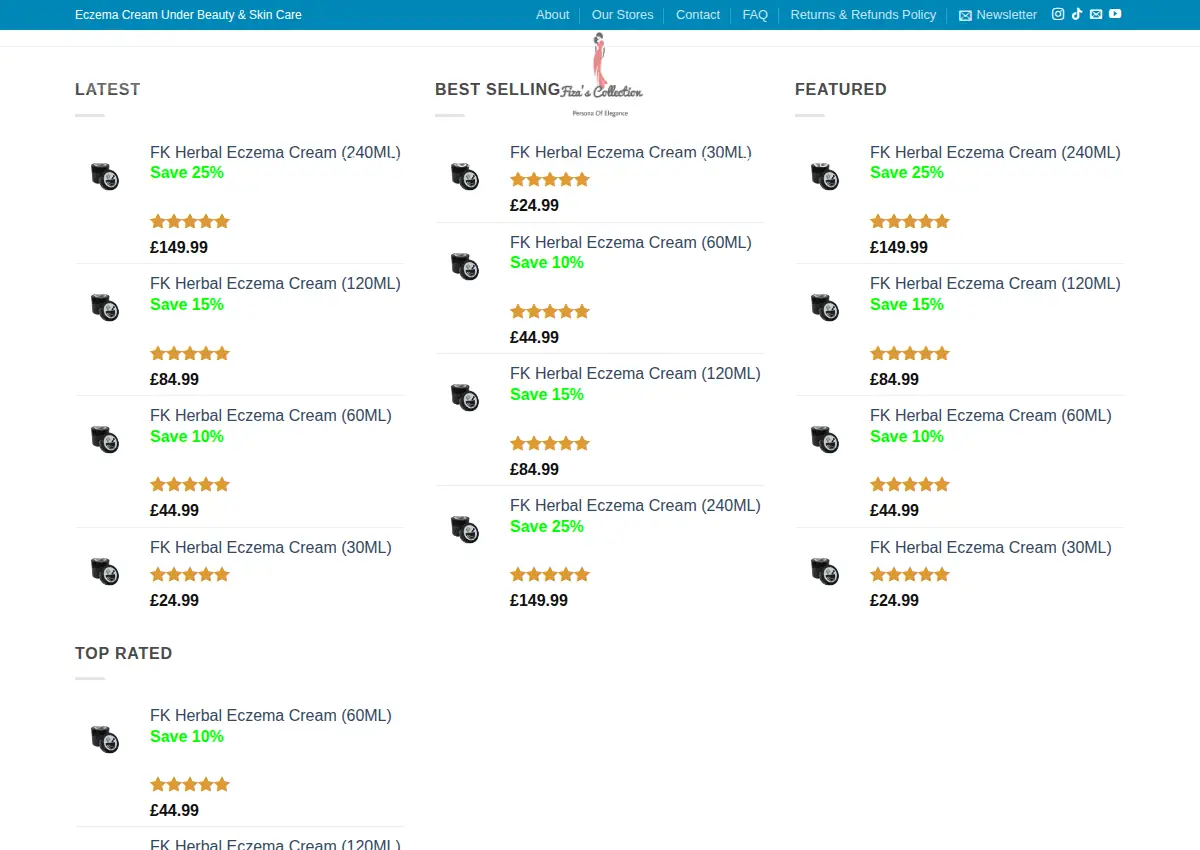Click the Featured 120ML product thumbnail
This screenshot has height=850, width=1200.
click(825, 306)
